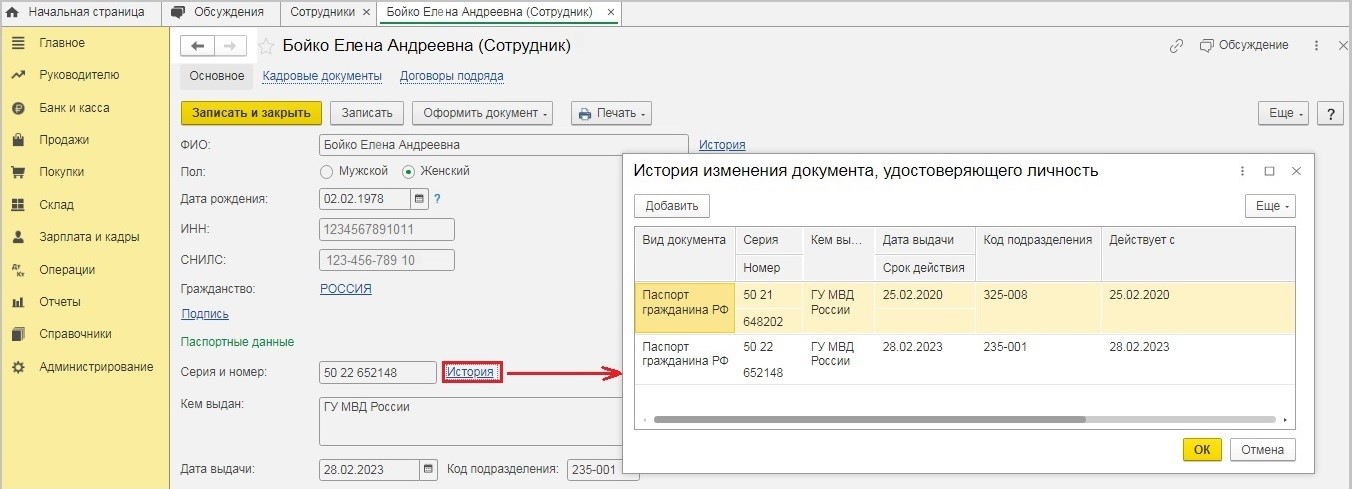
Task: Open calendar picker for Дата выдачи
Action: point(429,469)
